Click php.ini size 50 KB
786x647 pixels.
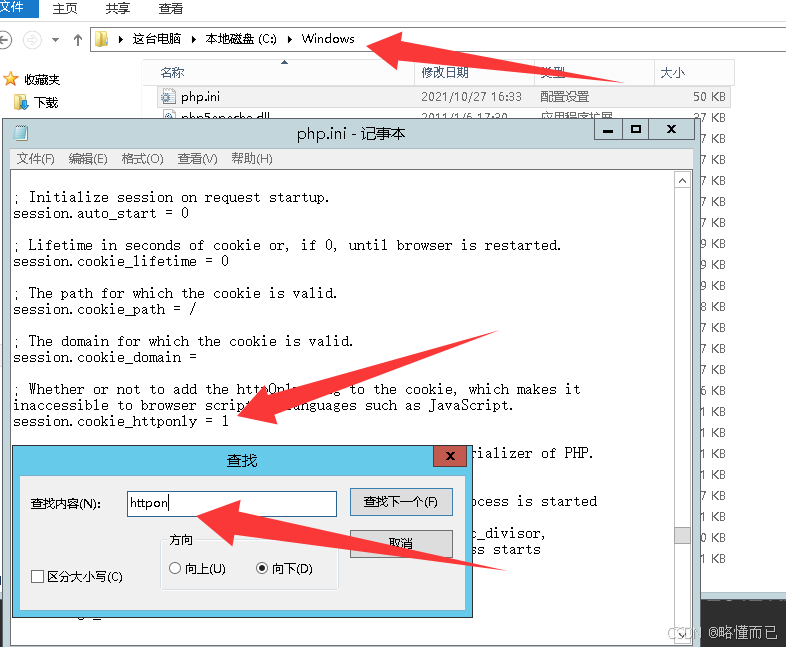tap(709, 97)
